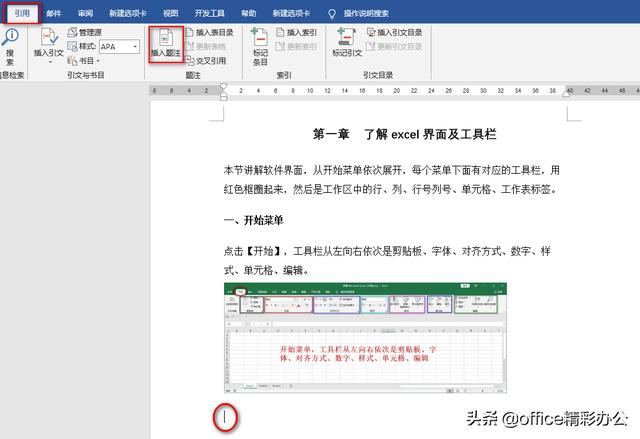Click the 更新引文目录 button
Viewport: 640px width, 439px height.
394,47
